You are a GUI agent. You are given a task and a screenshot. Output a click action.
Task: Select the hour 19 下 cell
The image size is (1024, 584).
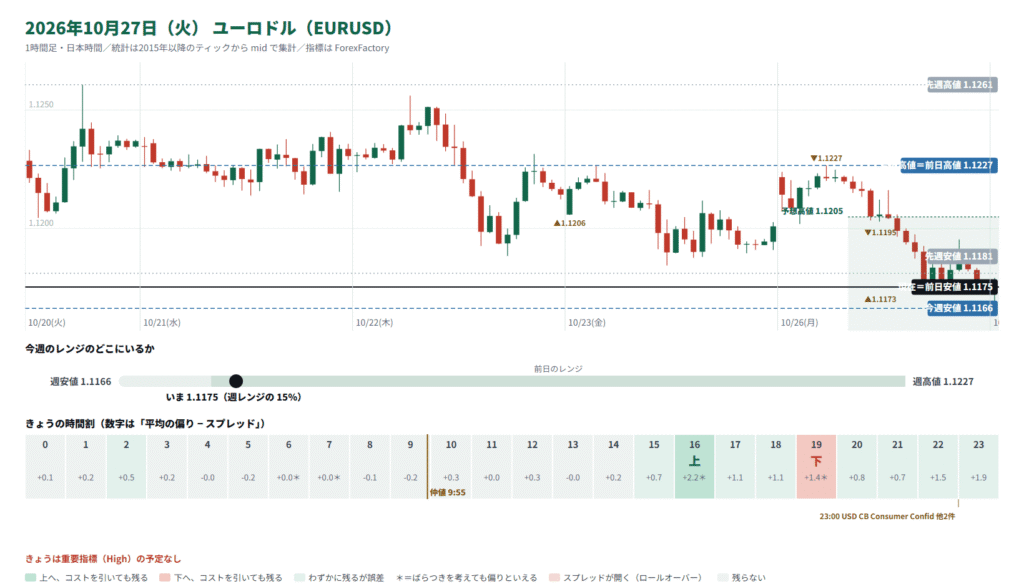[x=816, y=466]
